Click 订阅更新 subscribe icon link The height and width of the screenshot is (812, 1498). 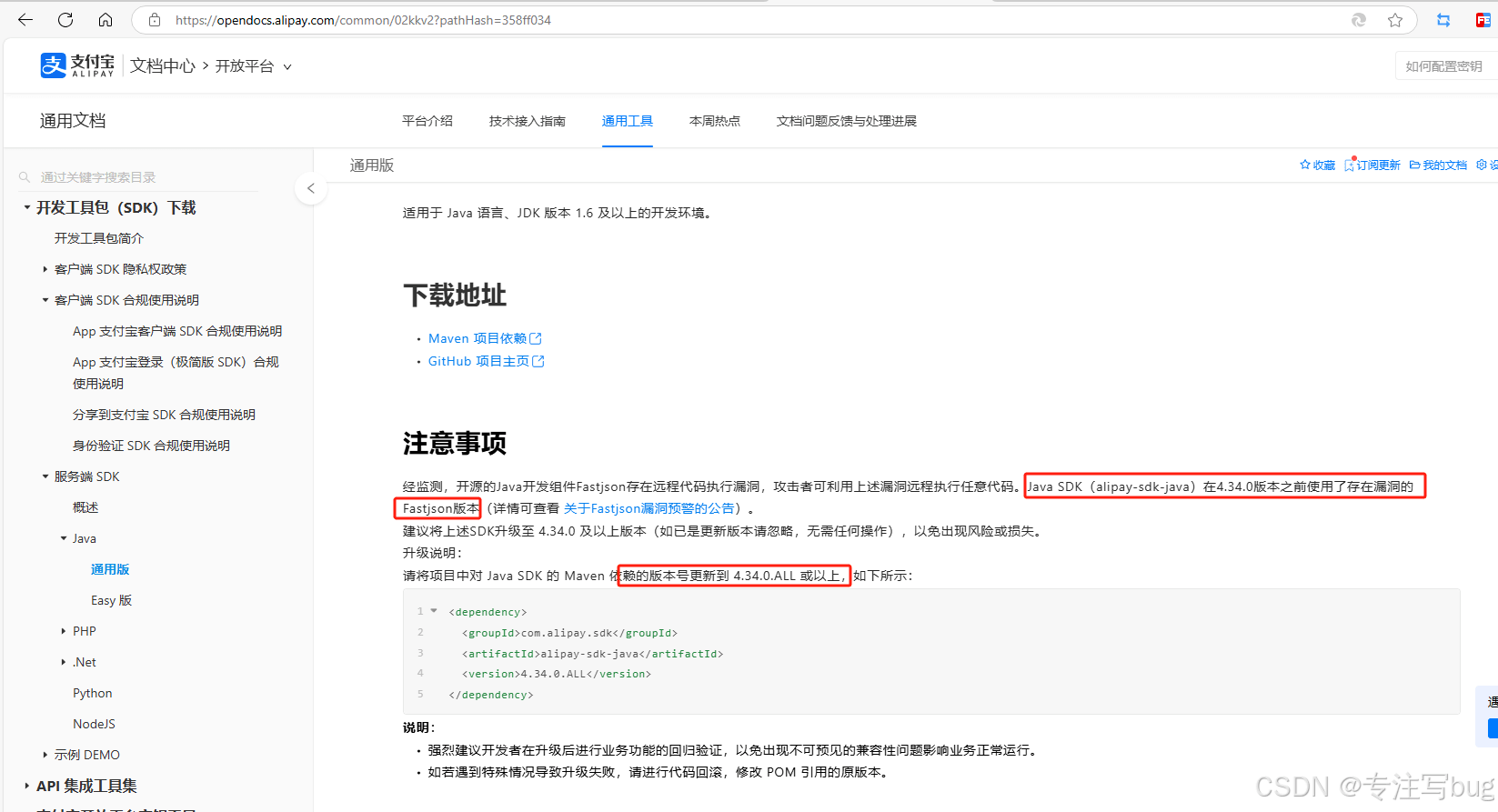pyautogui.click(x=1372, y=165)
